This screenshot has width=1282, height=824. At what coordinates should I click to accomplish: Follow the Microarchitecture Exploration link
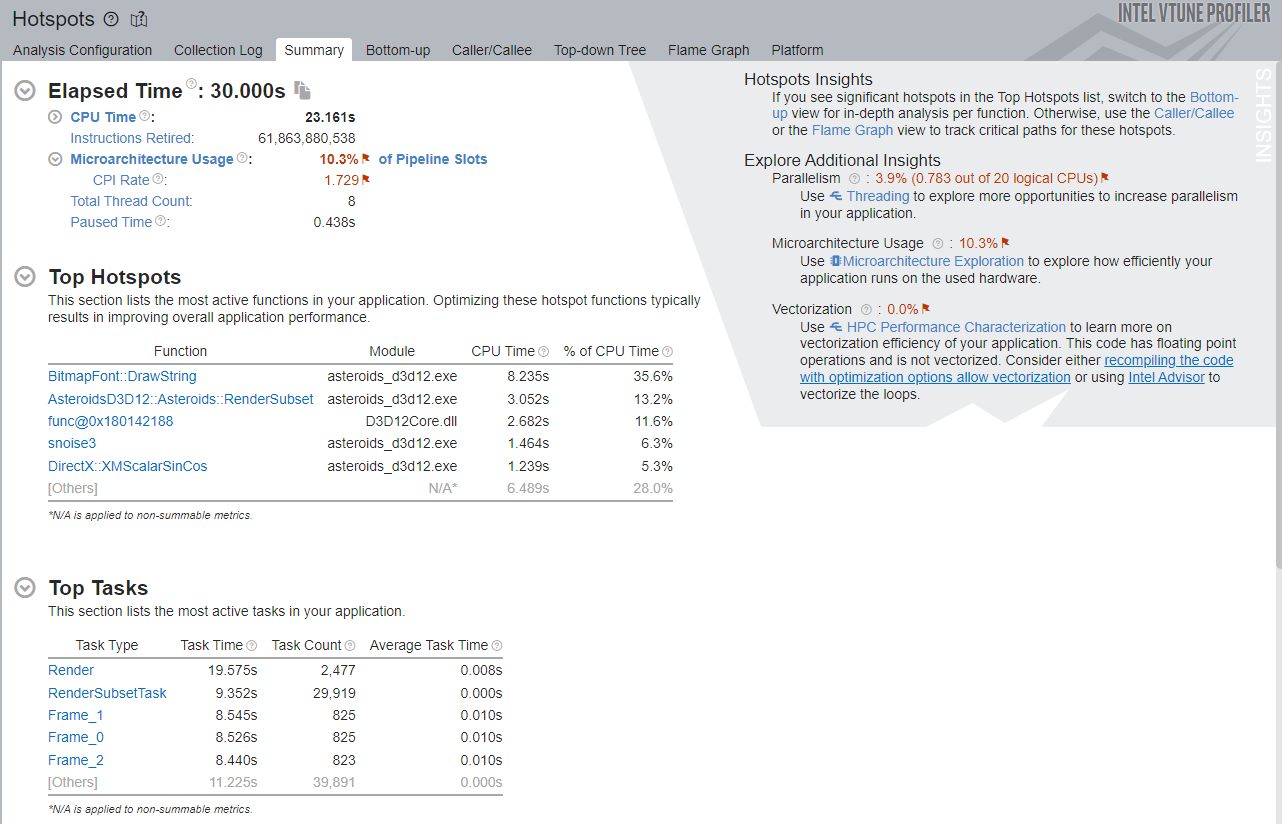[933, 261]
